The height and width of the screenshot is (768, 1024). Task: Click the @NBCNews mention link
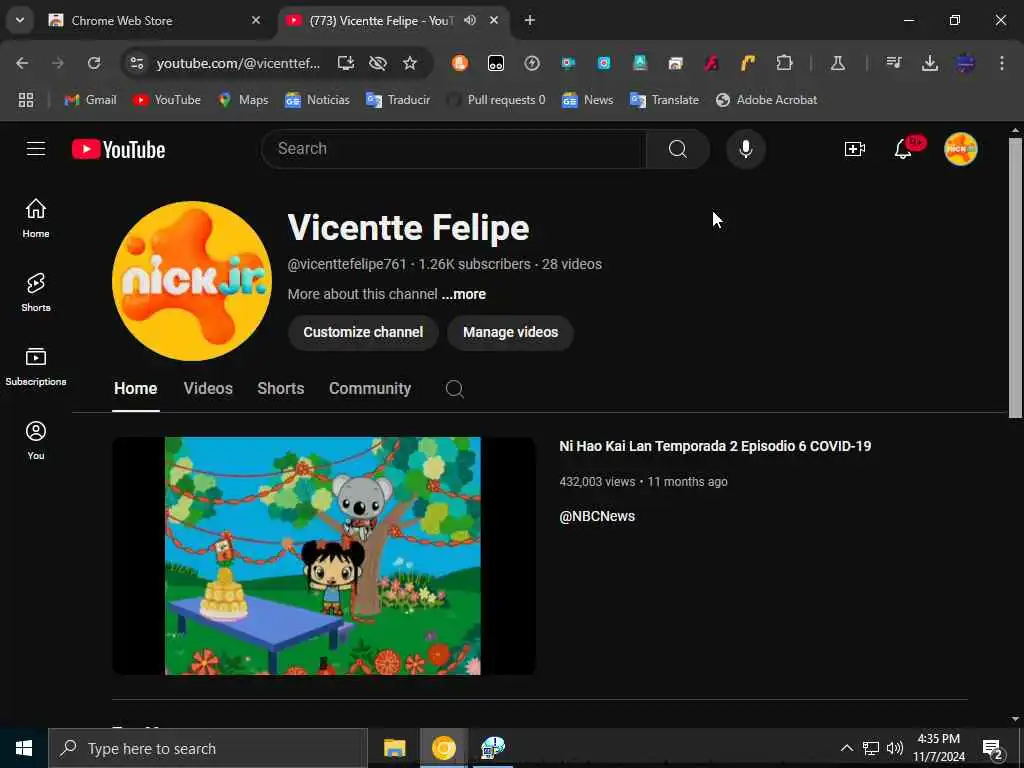597,517
